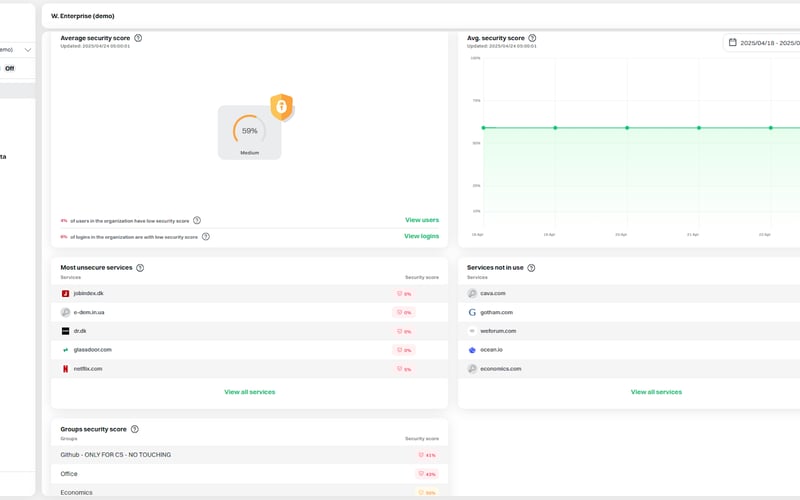Select cava.com in Services not in use

point(629,293)
